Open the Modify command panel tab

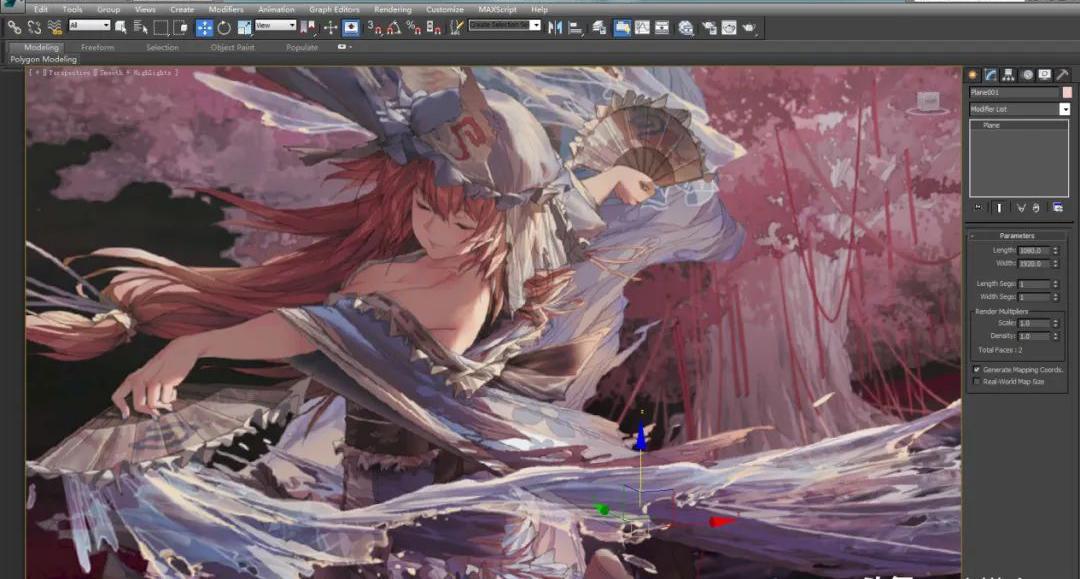point(991,74)
